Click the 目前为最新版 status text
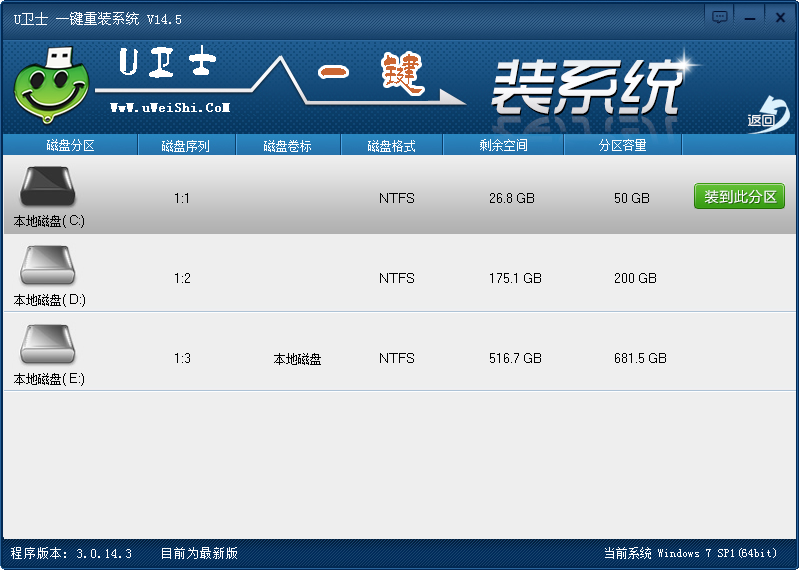 (199, 553)
